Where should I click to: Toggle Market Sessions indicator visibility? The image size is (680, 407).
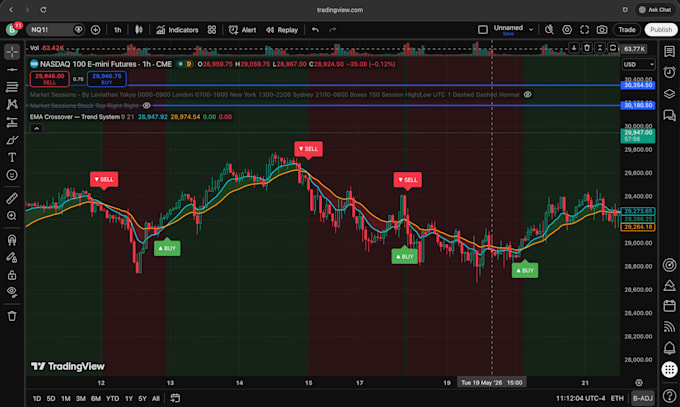click(527, 95)
